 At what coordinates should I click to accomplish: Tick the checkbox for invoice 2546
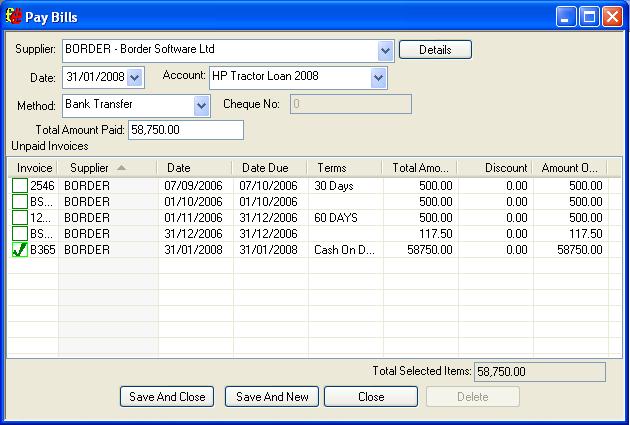click(20, 186)
